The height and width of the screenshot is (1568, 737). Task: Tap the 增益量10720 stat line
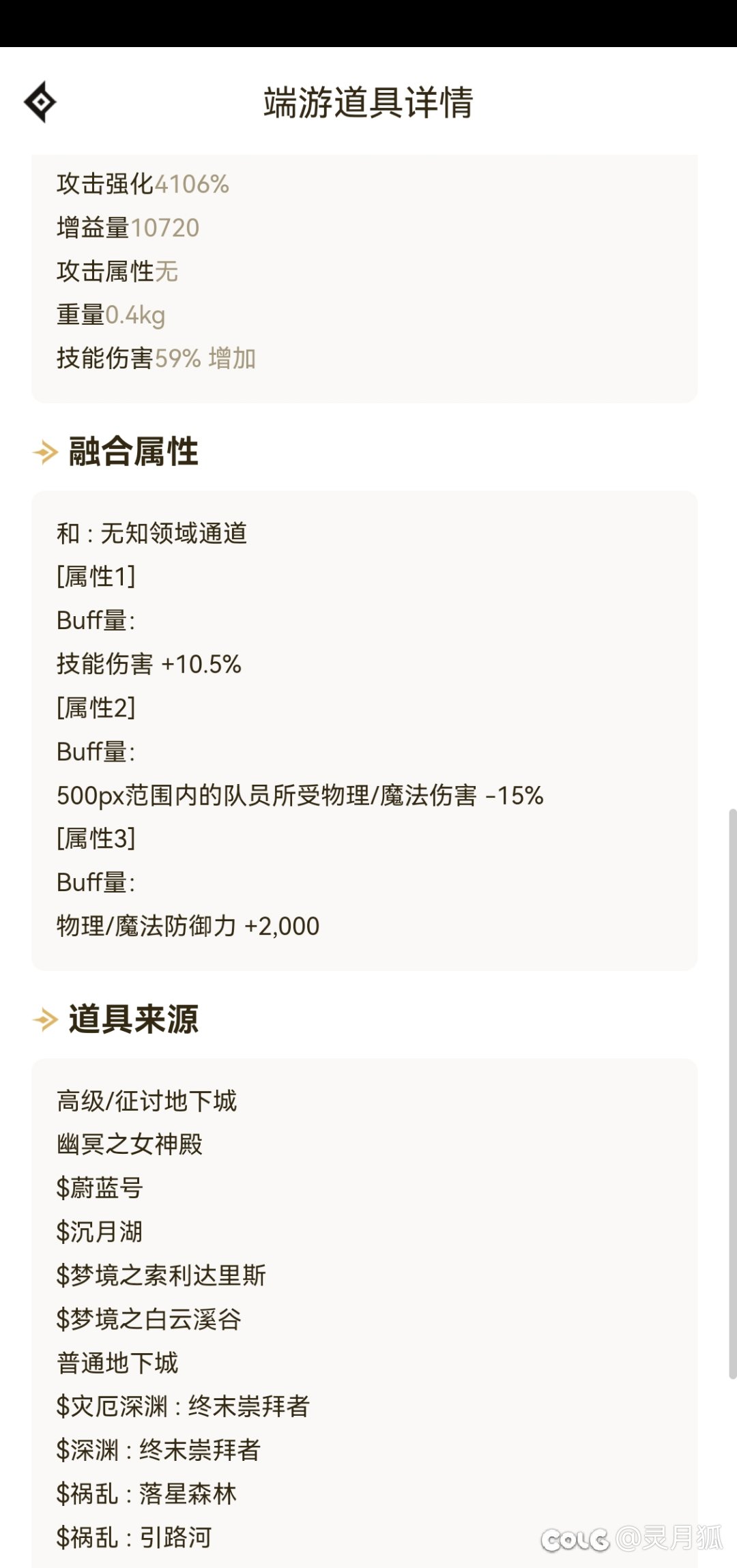coord(128,228)
